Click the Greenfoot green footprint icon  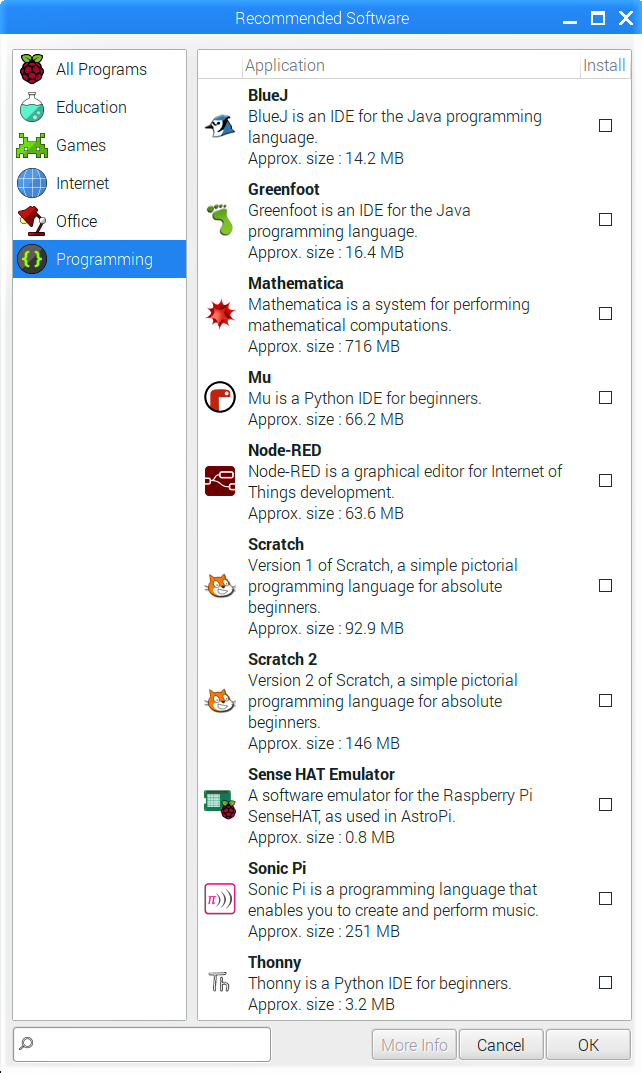pos(219,220)
